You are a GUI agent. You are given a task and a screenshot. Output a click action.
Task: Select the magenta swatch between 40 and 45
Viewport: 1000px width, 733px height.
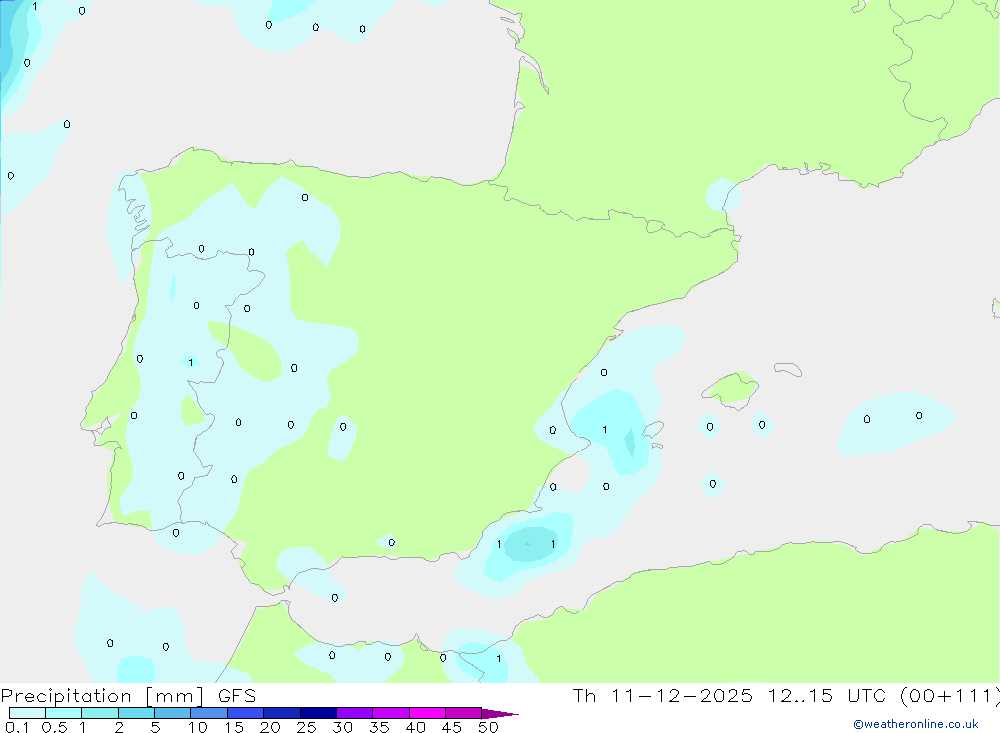point(427,713)
